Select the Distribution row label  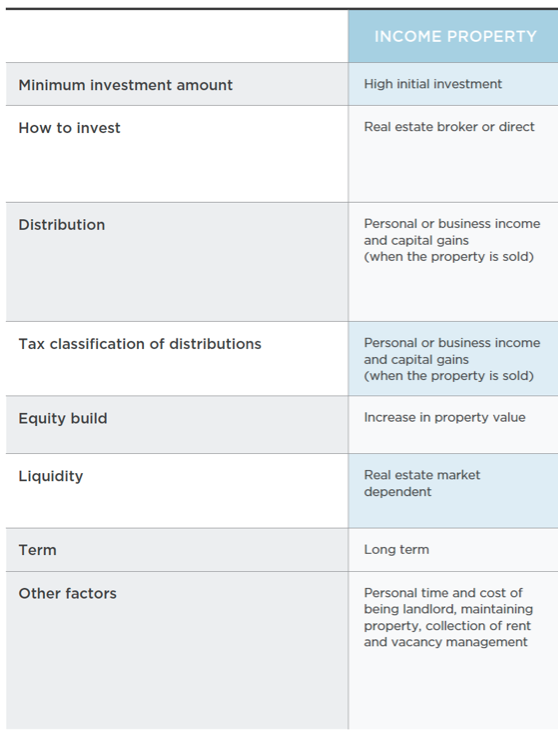tap(62, 225)
